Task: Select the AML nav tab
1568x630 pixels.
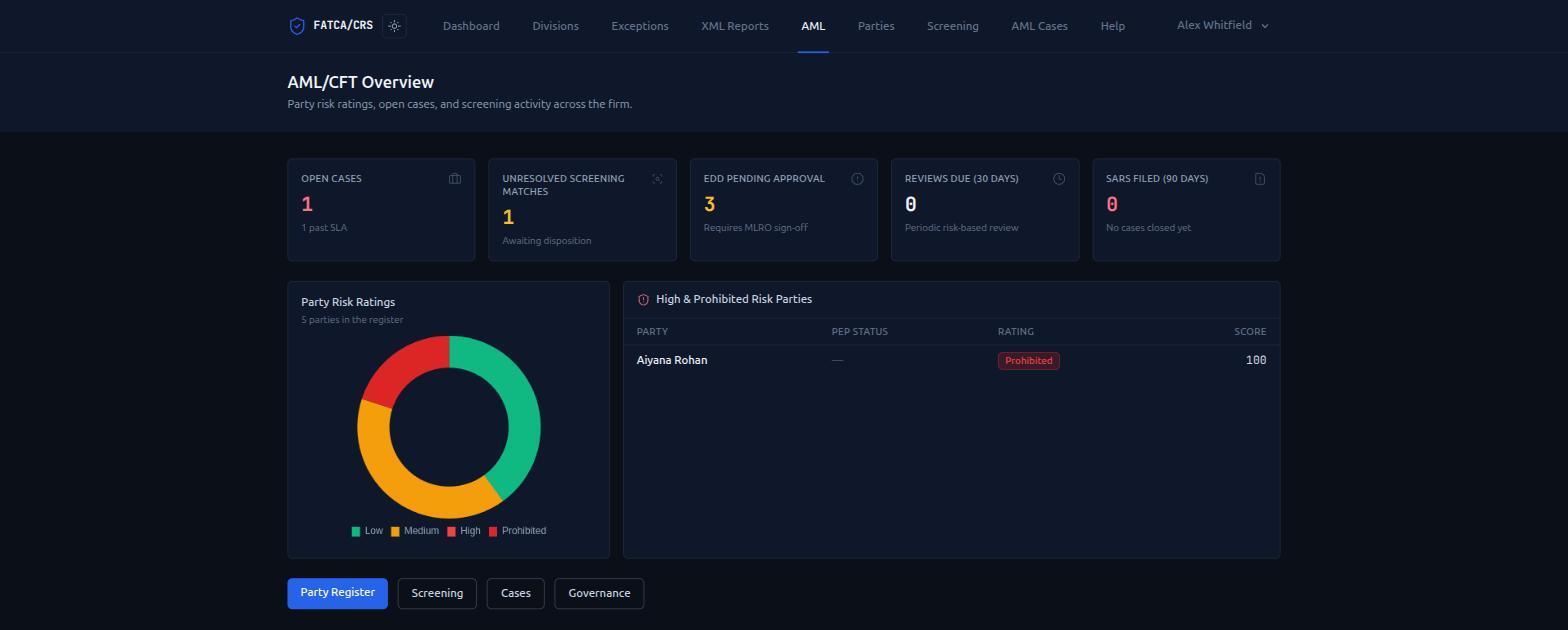Action: click(x=813, y=26)
